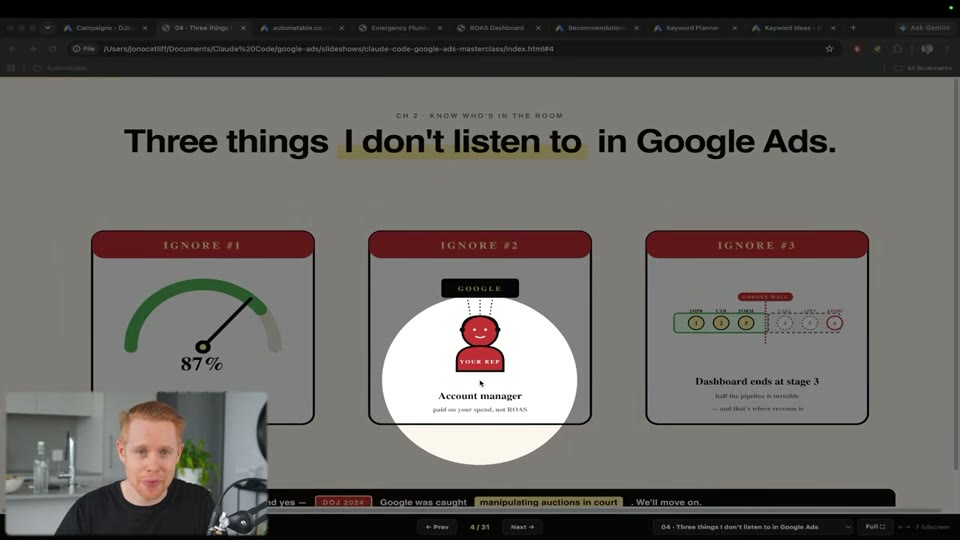This screenshot has height=540, width=960.
Task: Open the All Bookmarks folder
Action: click(923, 68)
